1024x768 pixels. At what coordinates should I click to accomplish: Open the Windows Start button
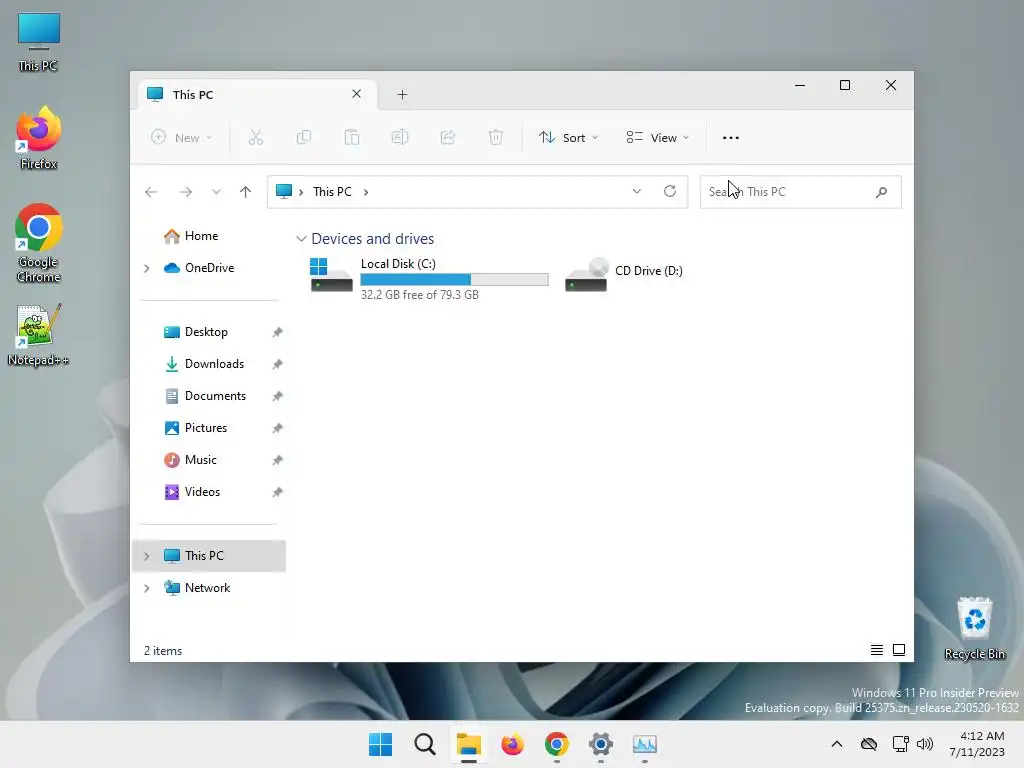(x=380, y=744)
